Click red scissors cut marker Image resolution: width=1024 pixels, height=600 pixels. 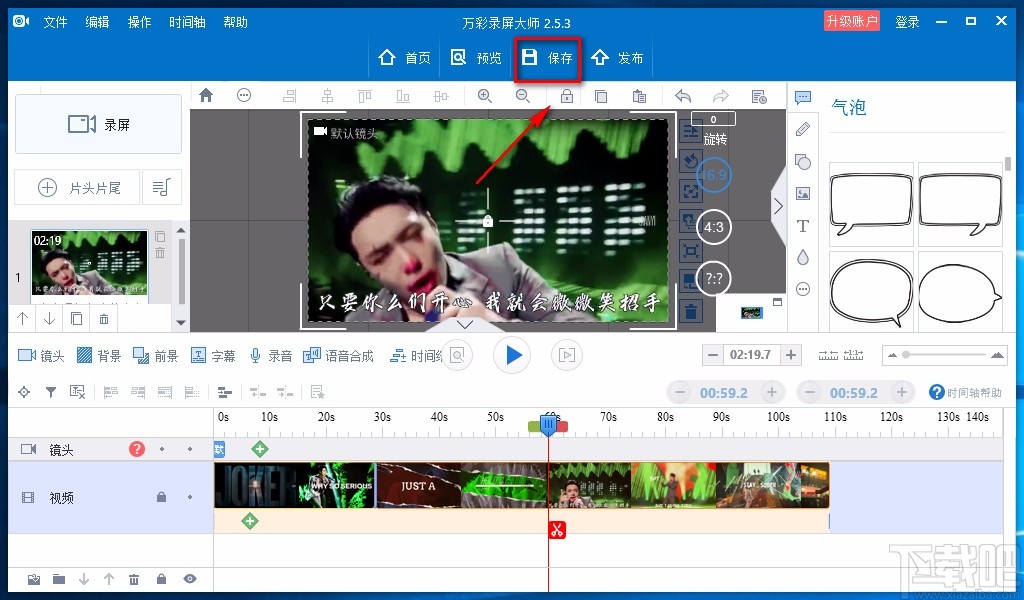point(557,529)
